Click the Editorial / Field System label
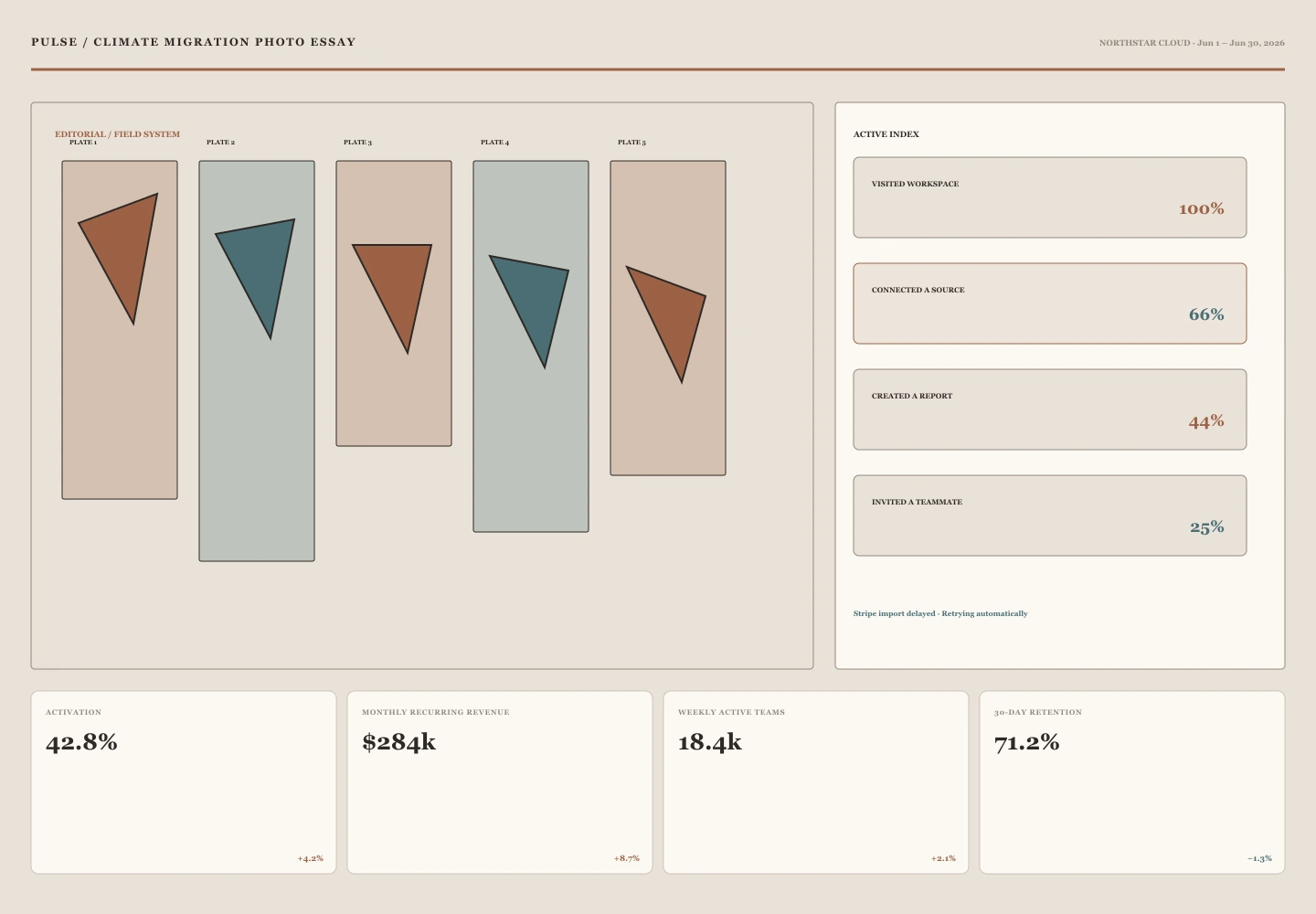The height and width of the screenshot is (914, 1316). (117, 134)
